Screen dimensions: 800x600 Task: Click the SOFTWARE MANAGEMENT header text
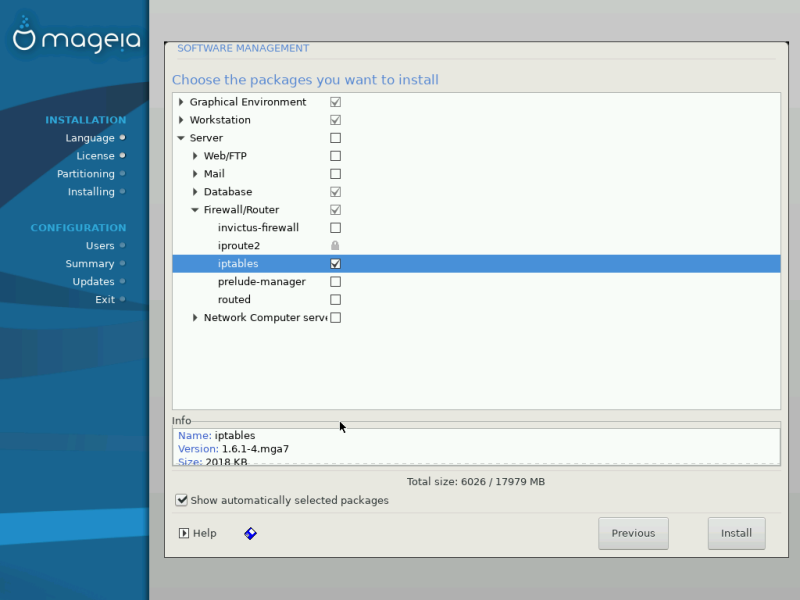243,48
